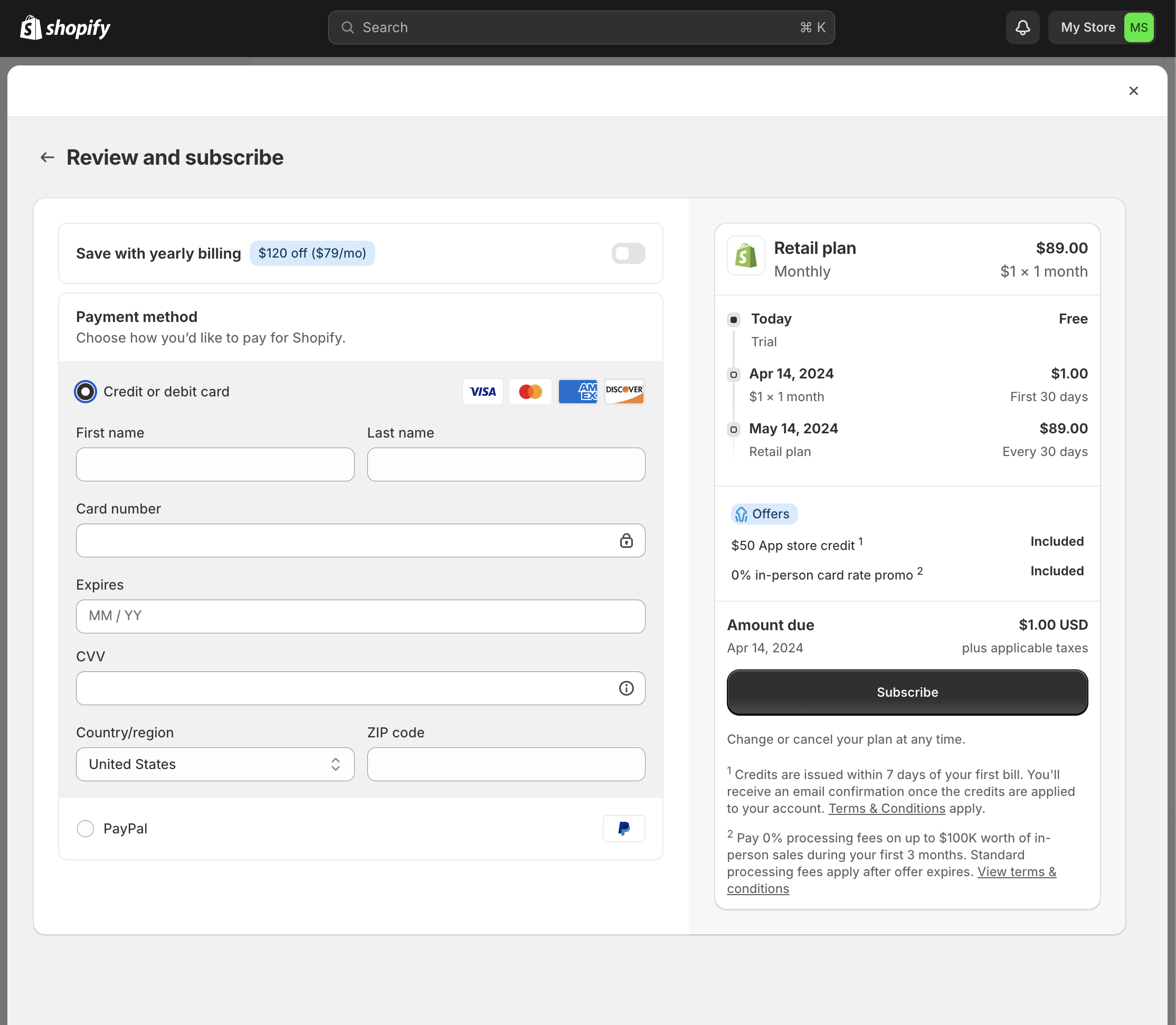Click the Offers badge
The width and height of the screenshot is (1176, 1025).
[x=764, y=514]
